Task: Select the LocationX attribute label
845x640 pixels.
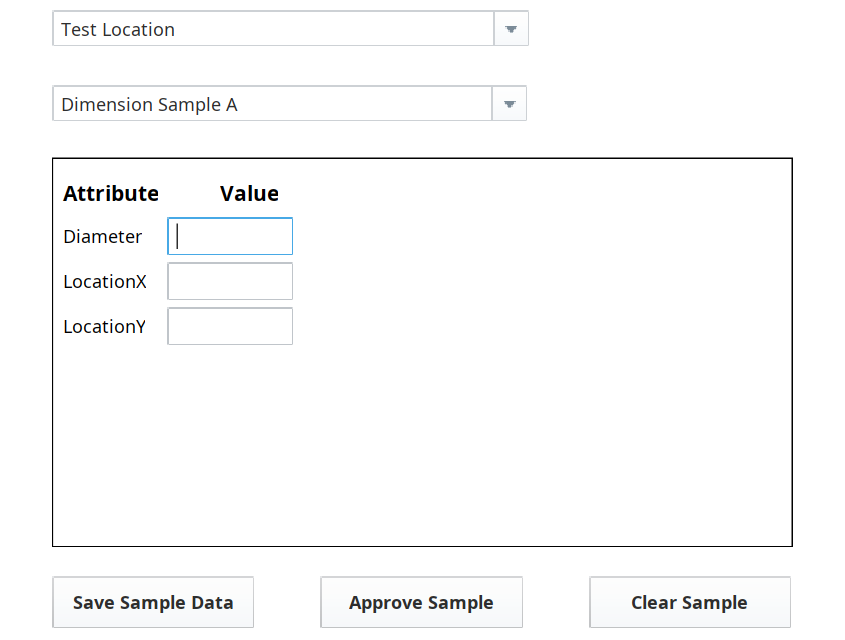Action: pyautogui.click(x=105, y=282)
